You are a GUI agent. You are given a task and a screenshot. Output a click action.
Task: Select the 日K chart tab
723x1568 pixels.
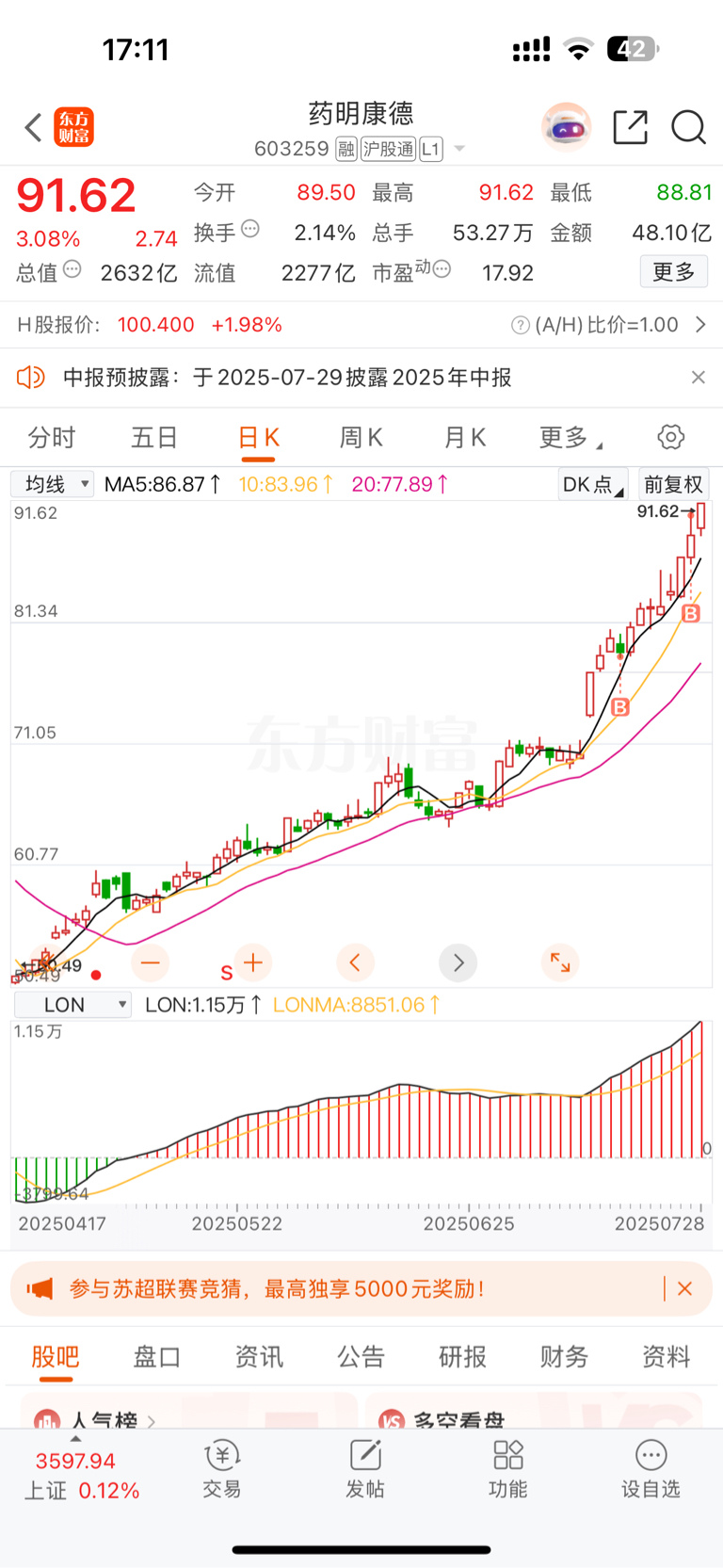[258, 438]
